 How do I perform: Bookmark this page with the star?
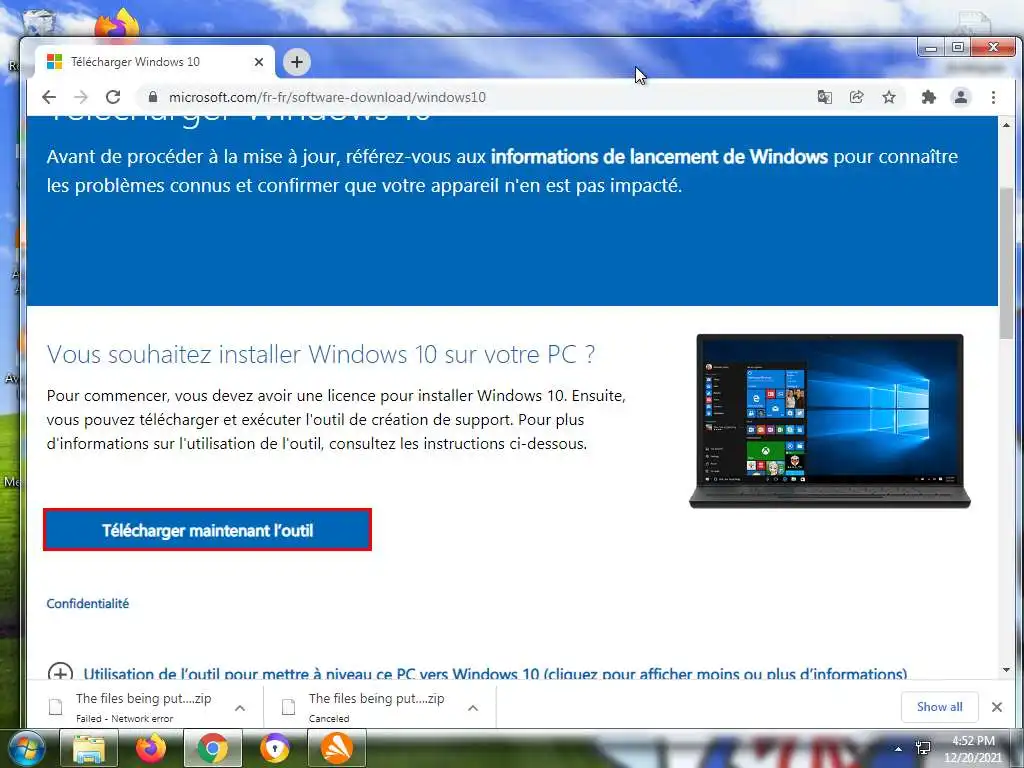coord(889,97)
